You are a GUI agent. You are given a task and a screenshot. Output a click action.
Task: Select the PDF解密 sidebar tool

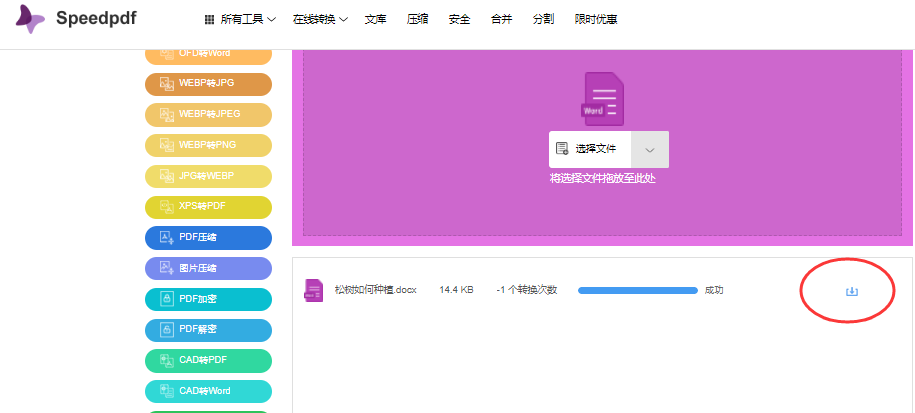[x=208, y=330]
